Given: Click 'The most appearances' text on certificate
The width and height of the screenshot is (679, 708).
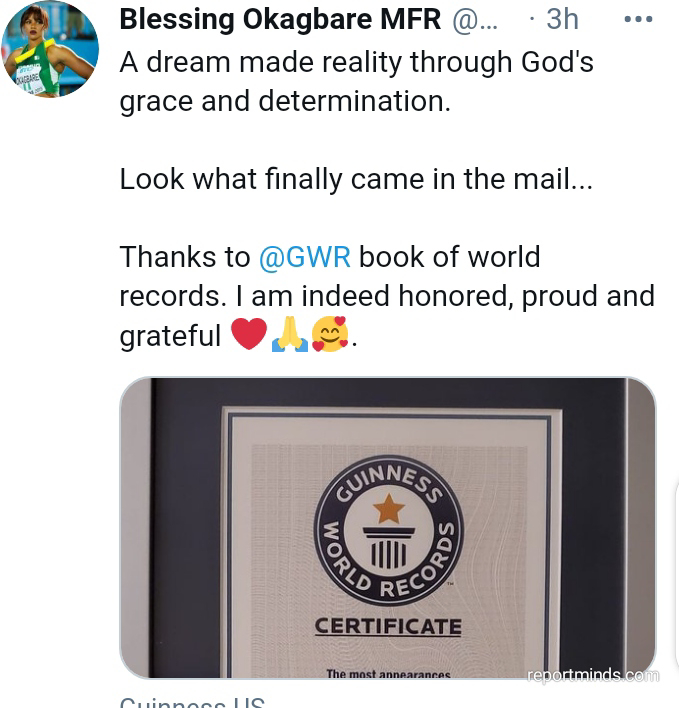Looking at the screenshot, I should (x=388, y=674).
